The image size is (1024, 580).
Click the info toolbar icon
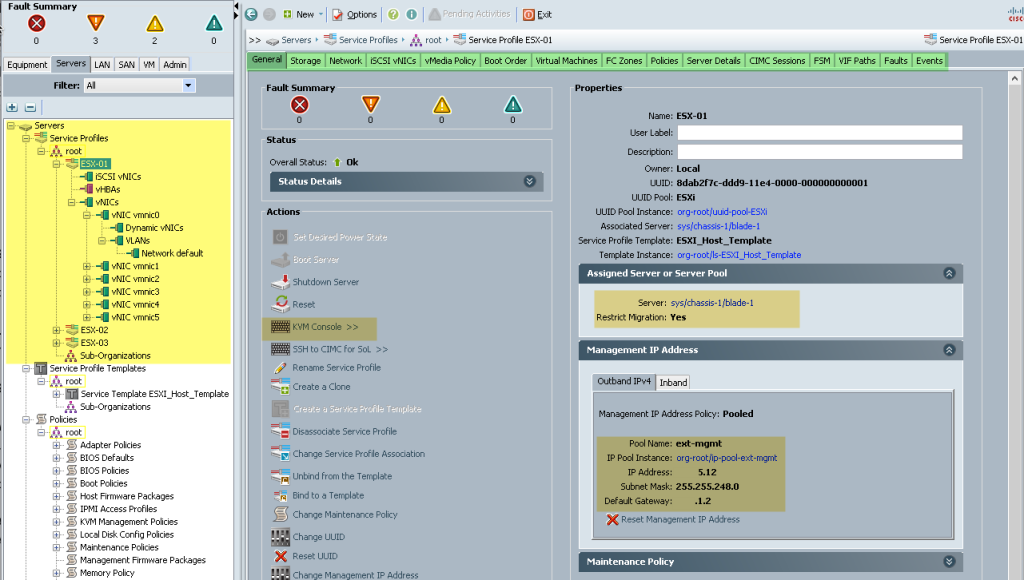click(x=411, y=14)
